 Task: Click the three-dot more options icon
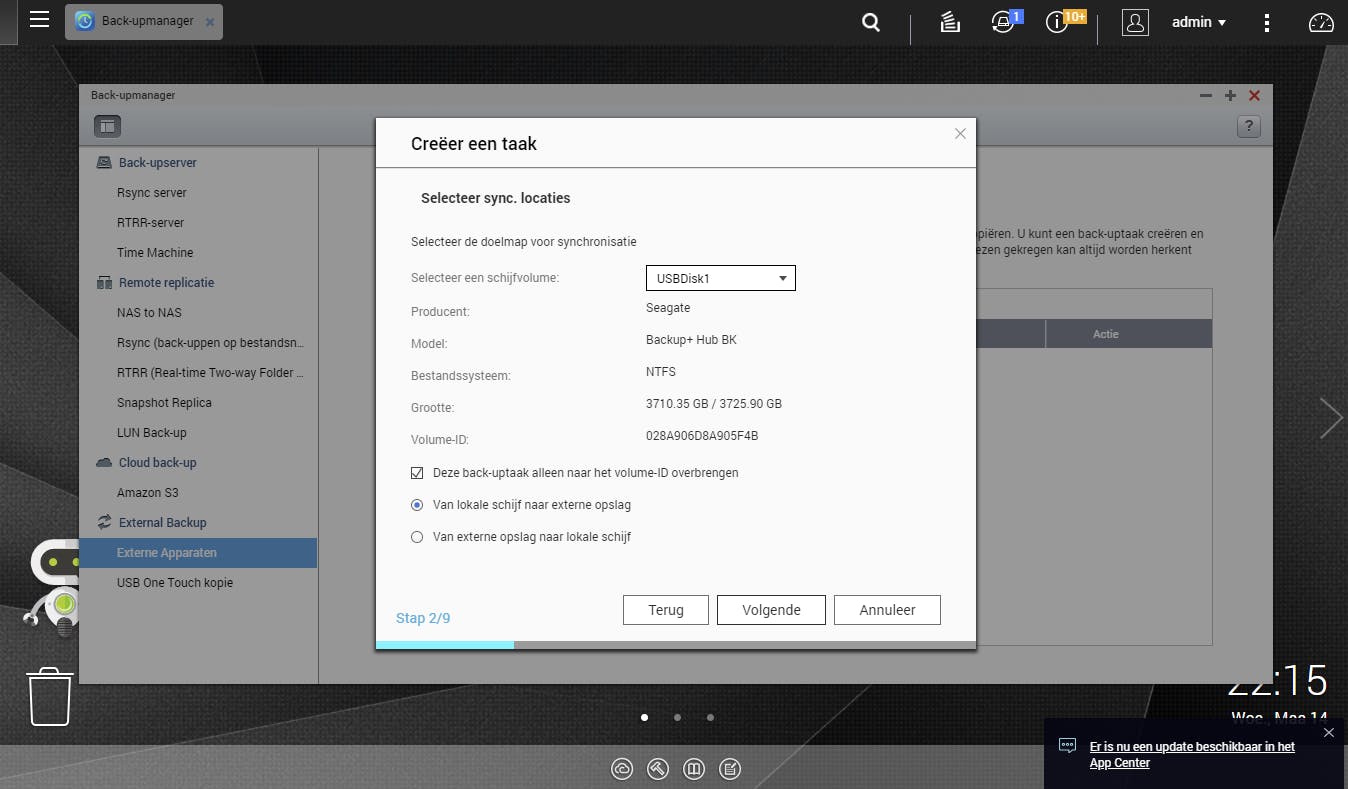(x=1267, y=22)
